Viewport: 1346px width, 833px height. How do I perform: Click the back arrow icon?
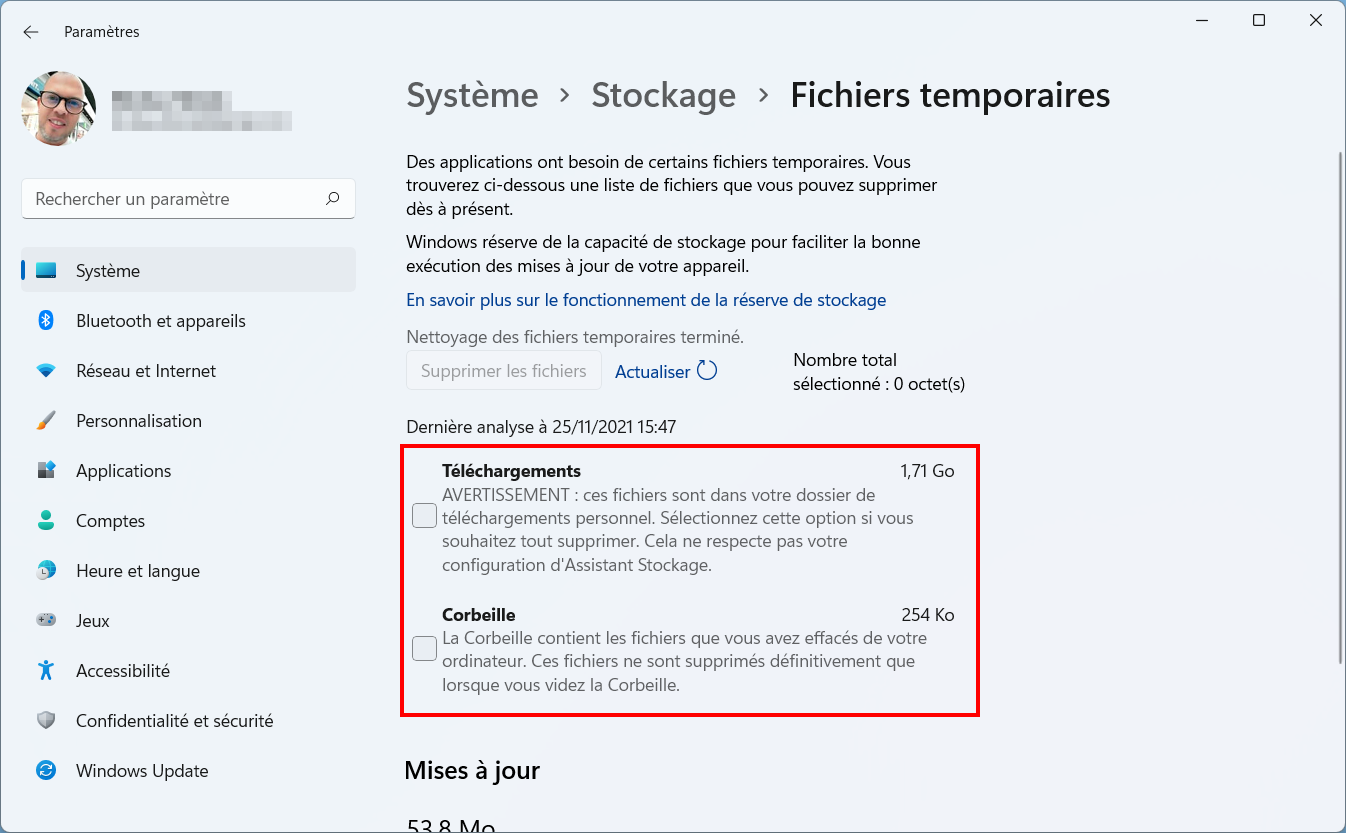tap(31, 32)
